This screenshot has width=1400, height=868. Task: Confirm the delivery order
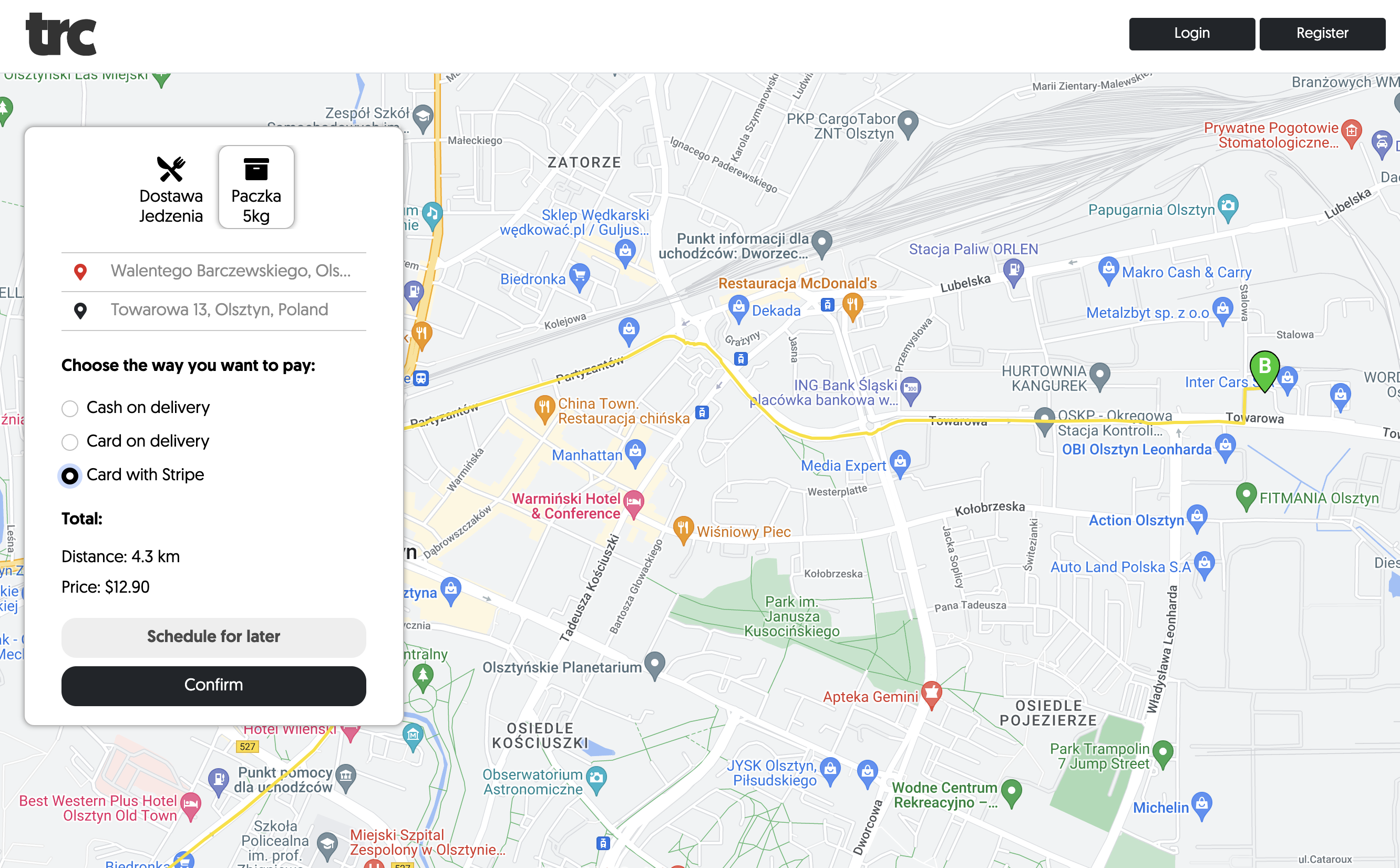[x=213, y=685]
